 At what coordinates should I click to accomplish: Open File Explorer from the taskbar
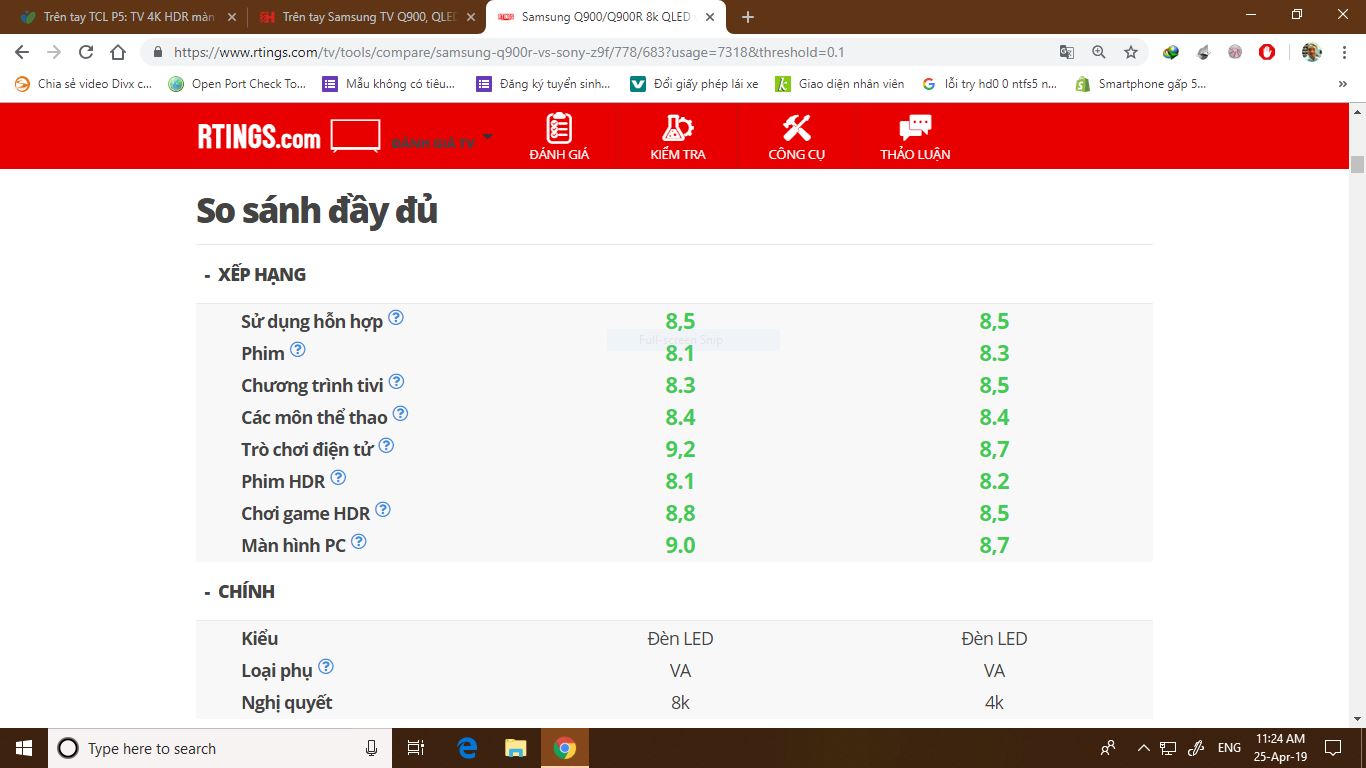[x=516, y=748]
